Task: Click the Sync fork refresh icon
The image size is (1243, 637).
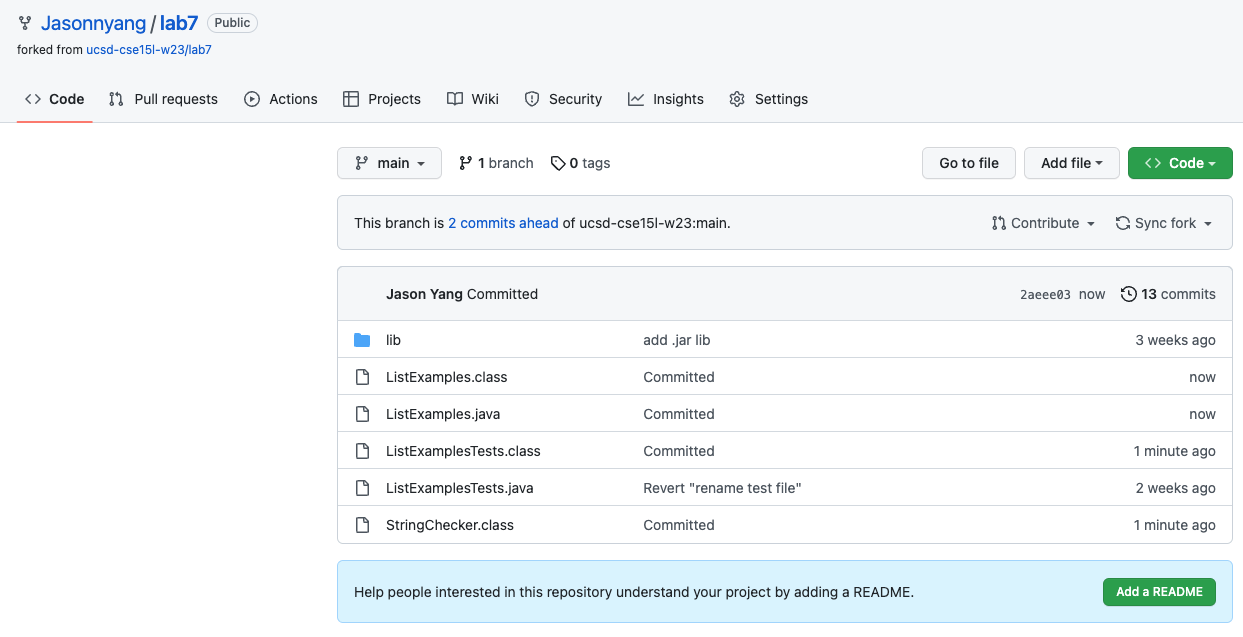Action: click(1123, 223)
